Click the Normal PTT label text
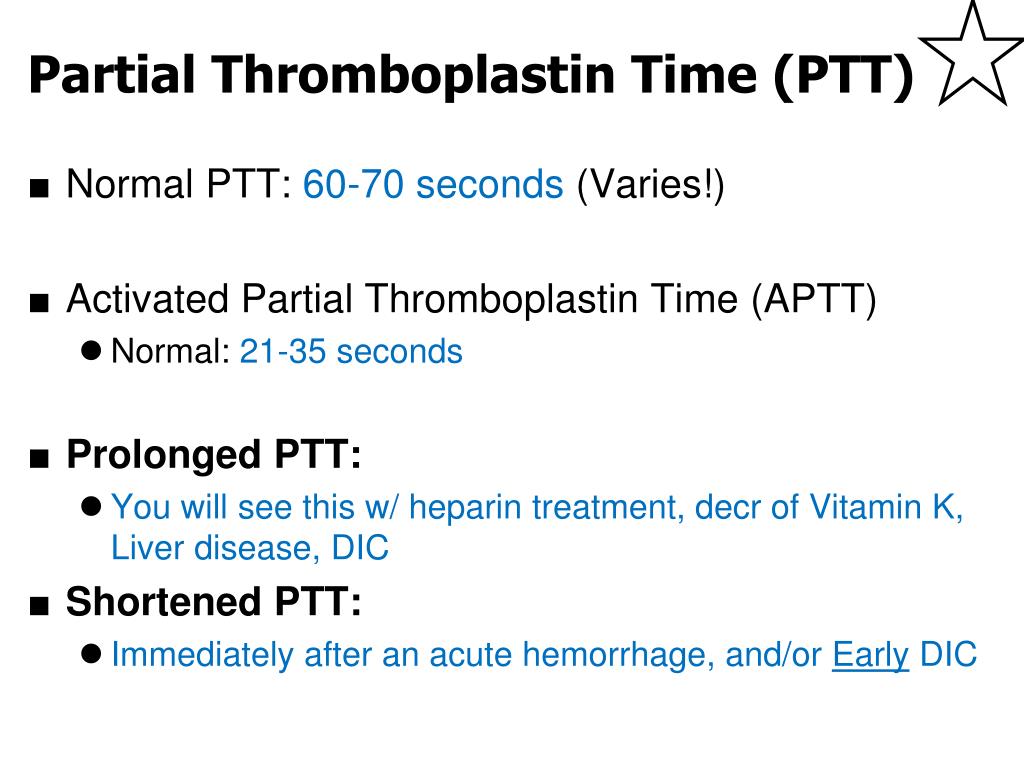 (x=178, y=184)
